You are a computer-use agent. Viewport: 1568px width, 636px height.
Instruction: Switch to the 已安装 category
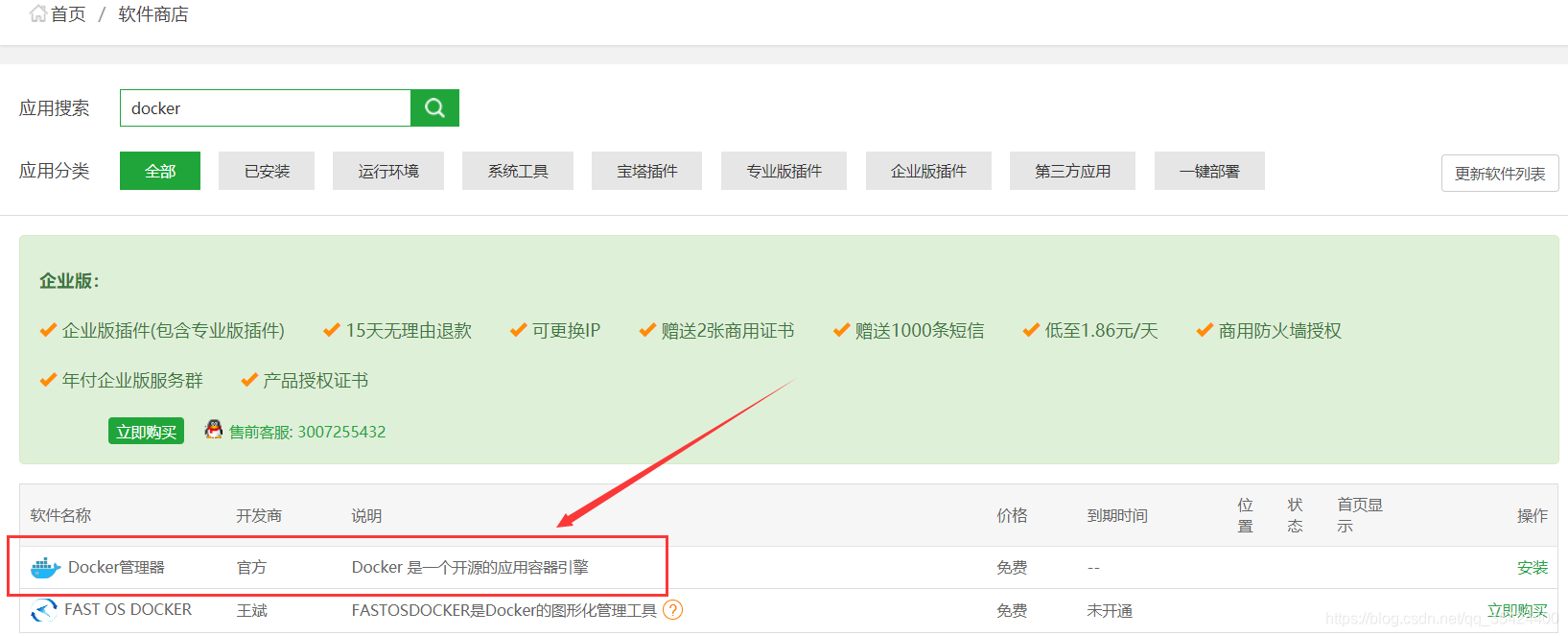coord(267,171)
